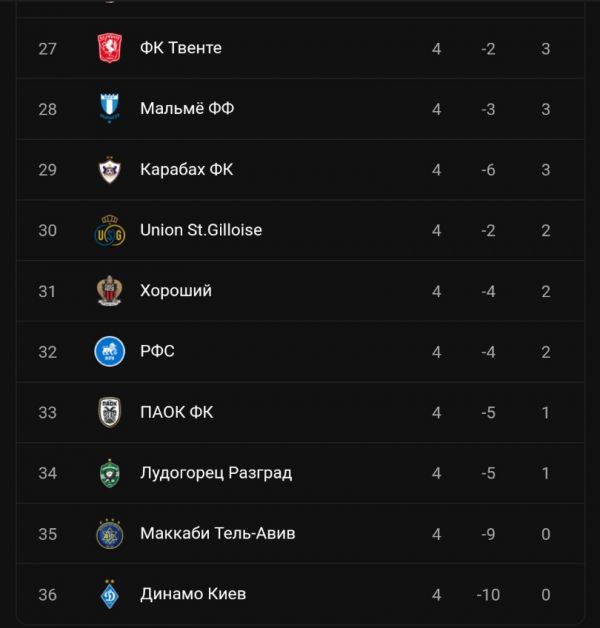Viewport: 600px width, 628px height.
Task: Click the FC Twente club crest
Action: click(x=109, y=48)
